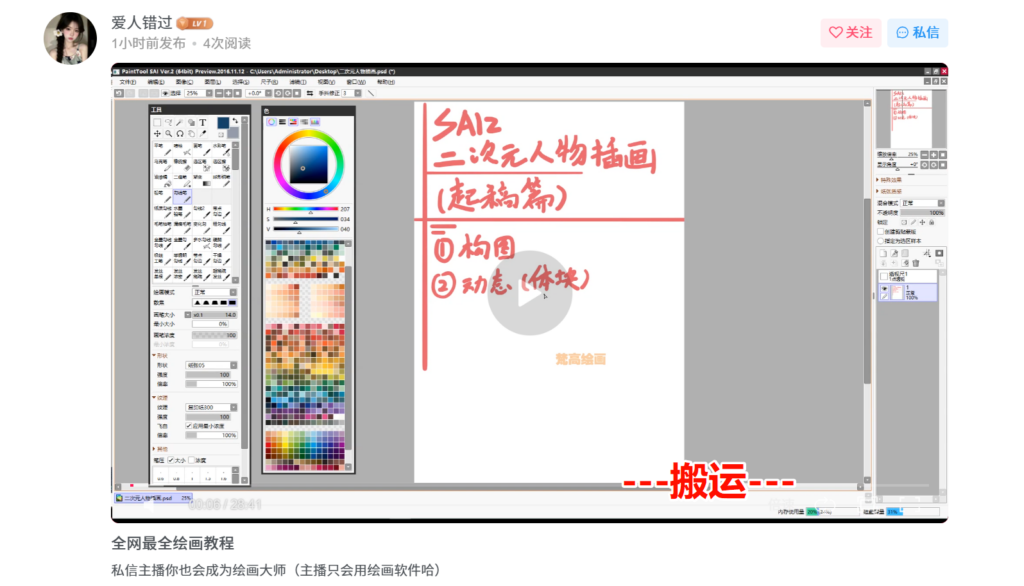Delete the selected layer via trash icon
1024x586 pixels.
click(x=916, y=262)
